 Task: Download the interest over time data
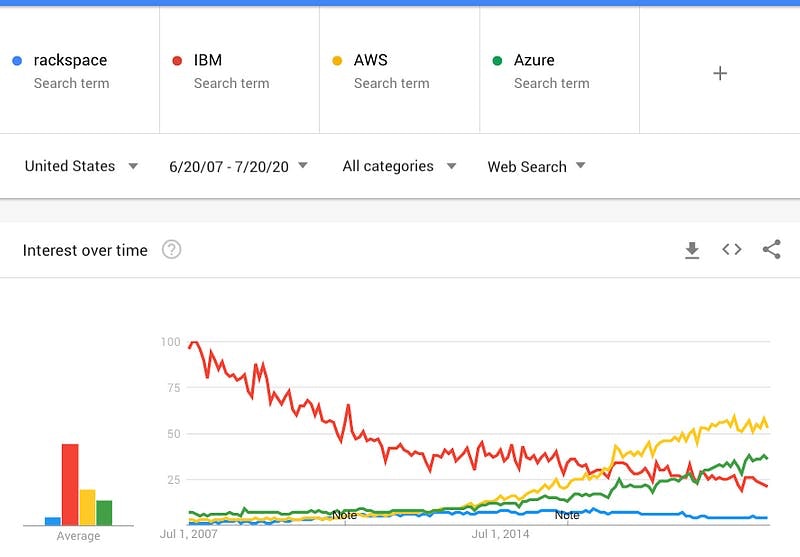pyautogui.click(x=692, y=250)
